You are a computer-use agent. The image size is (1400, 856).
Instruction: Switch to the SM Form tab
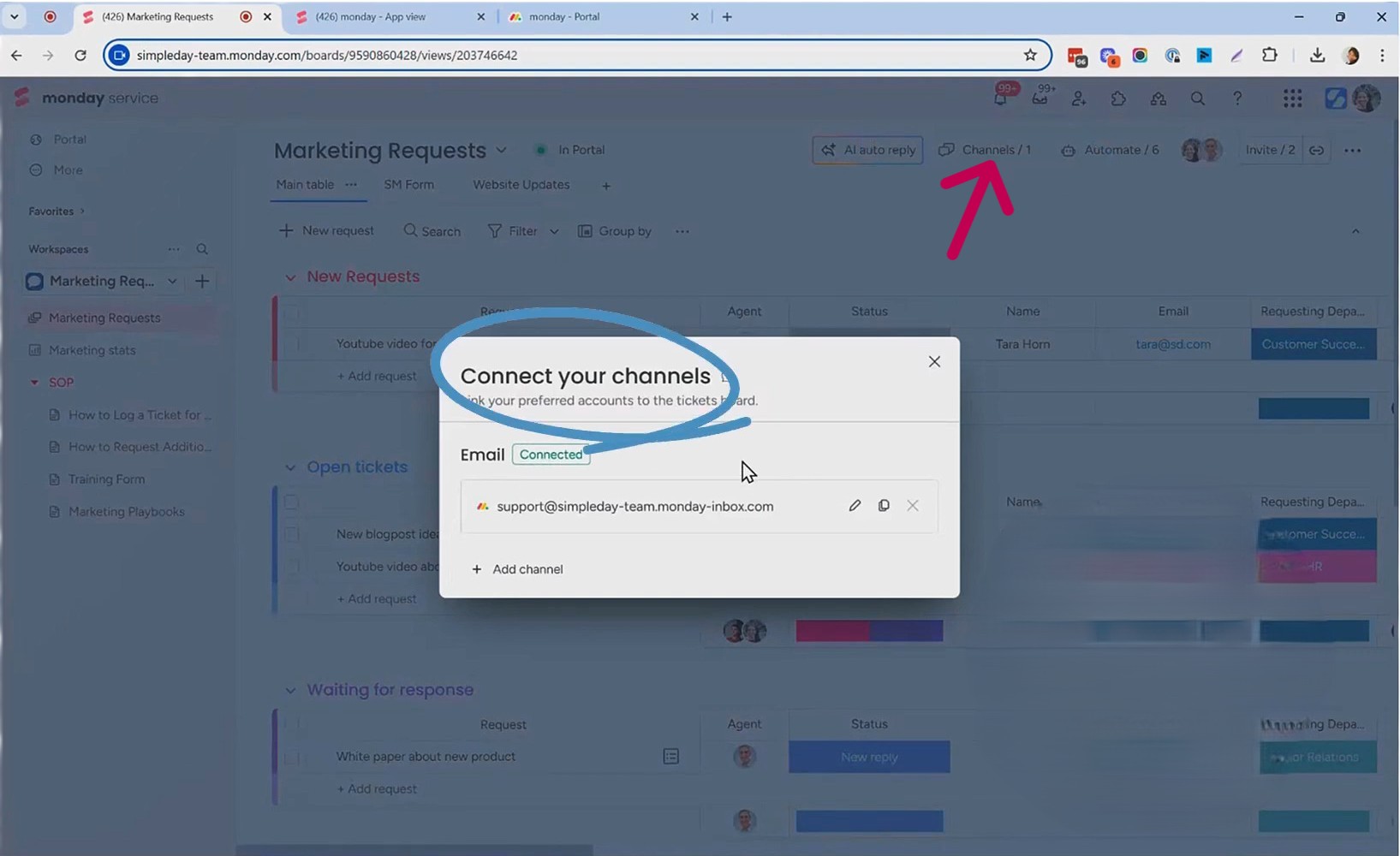pyautogui.click(x=408, y=185)
